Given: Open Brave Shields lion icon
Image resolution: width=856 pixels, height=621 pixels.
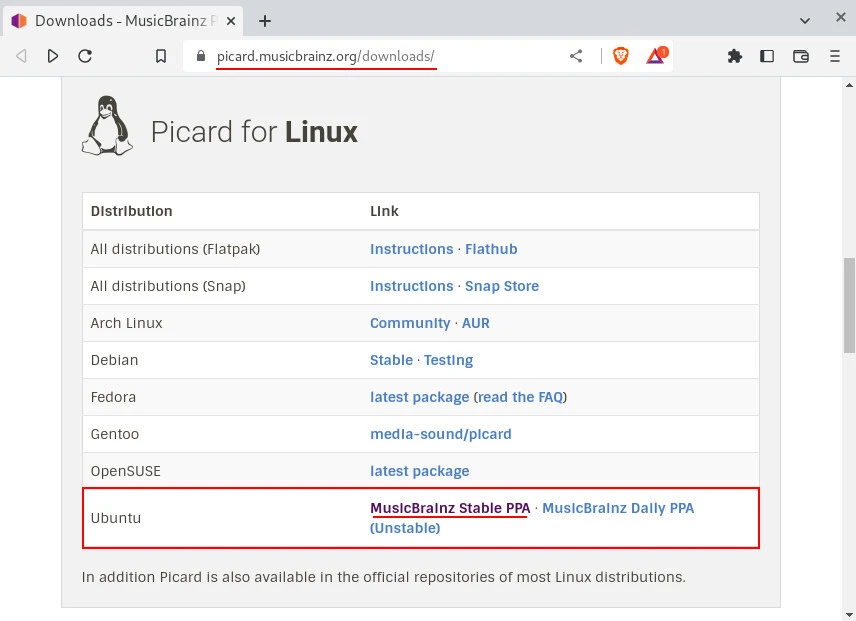Looking at the screenshot, I should click(x=621, y=57).
